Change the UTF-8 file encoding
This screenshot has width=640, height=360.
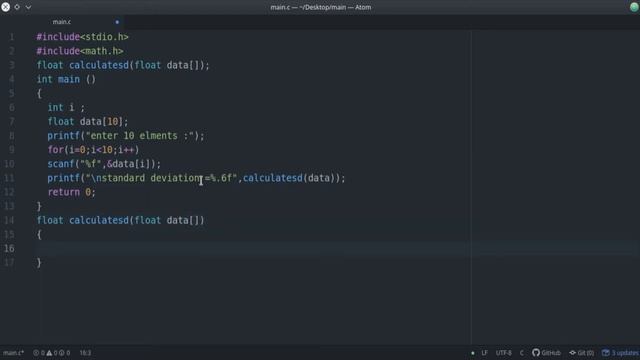click(x=503, y=353)
